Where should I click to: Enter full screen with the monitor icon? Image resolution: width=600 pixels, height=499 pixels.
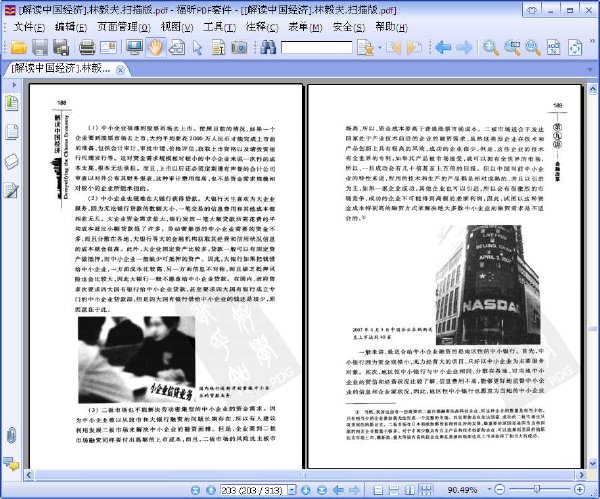click(134, 47)
